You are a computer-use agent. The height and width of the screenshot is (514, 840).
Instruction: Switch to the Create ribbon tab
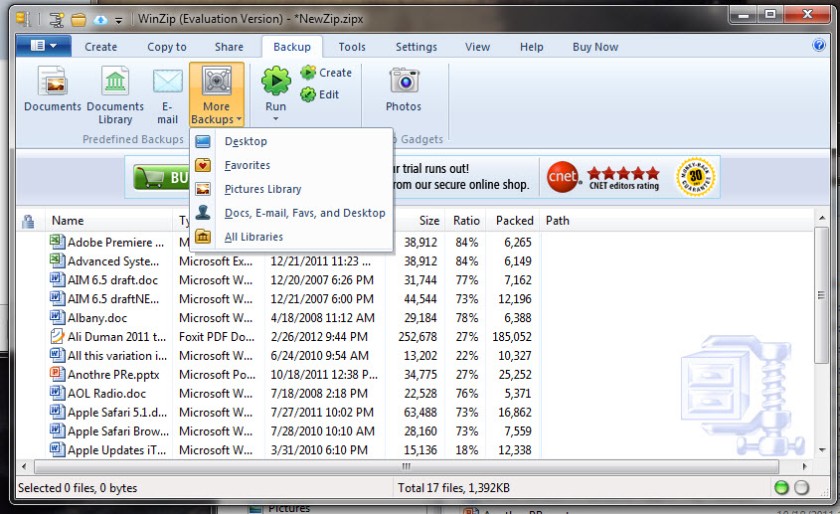(101, 47)
